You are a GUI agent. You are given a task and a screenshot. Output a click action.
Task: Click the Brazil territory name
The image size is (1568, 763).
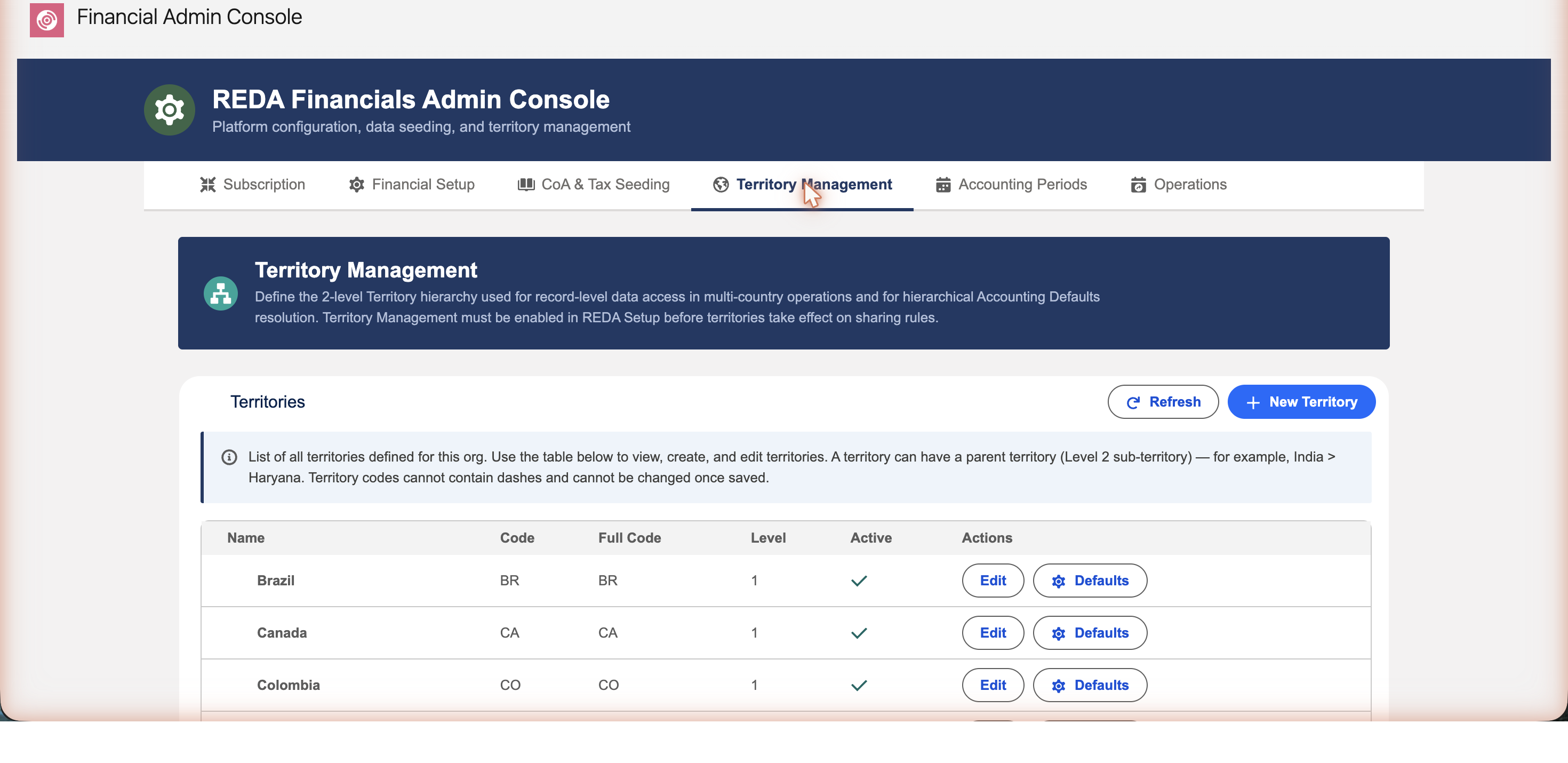(276, 581)
